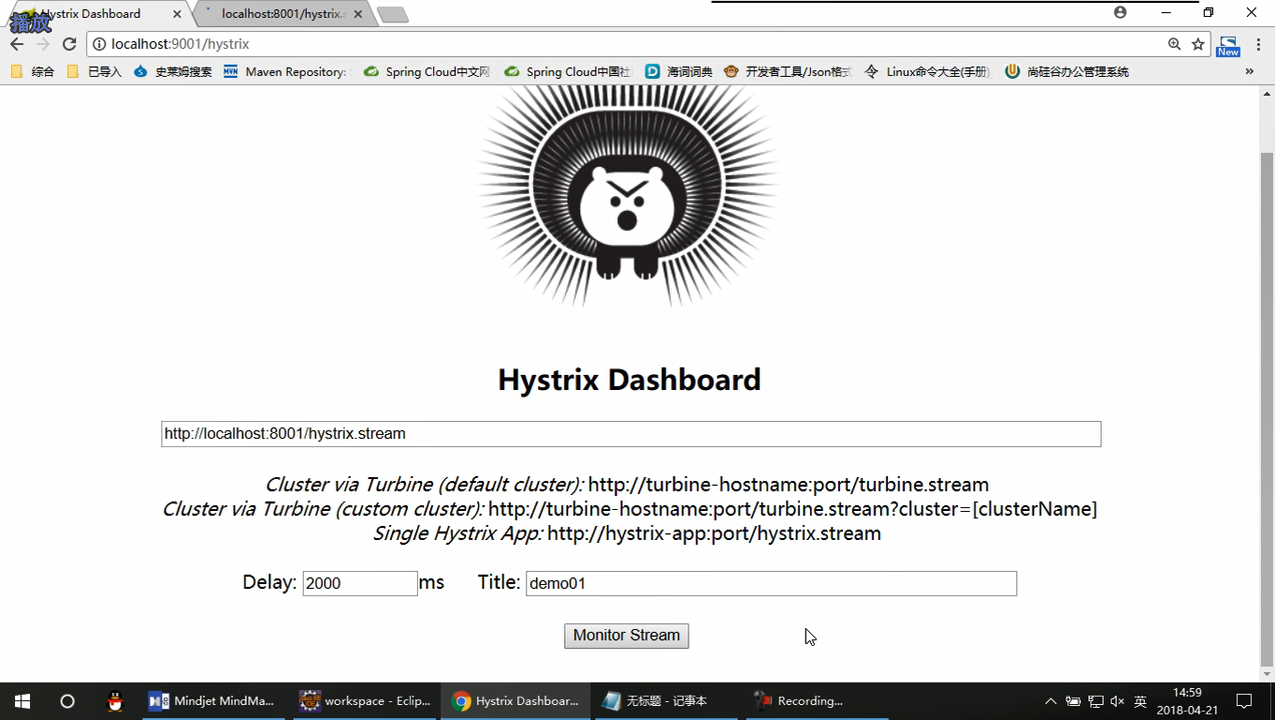Expand the bookmarks overflow chevron
Viewport: 1275px width, 720px height.
tap(1249, 72)
